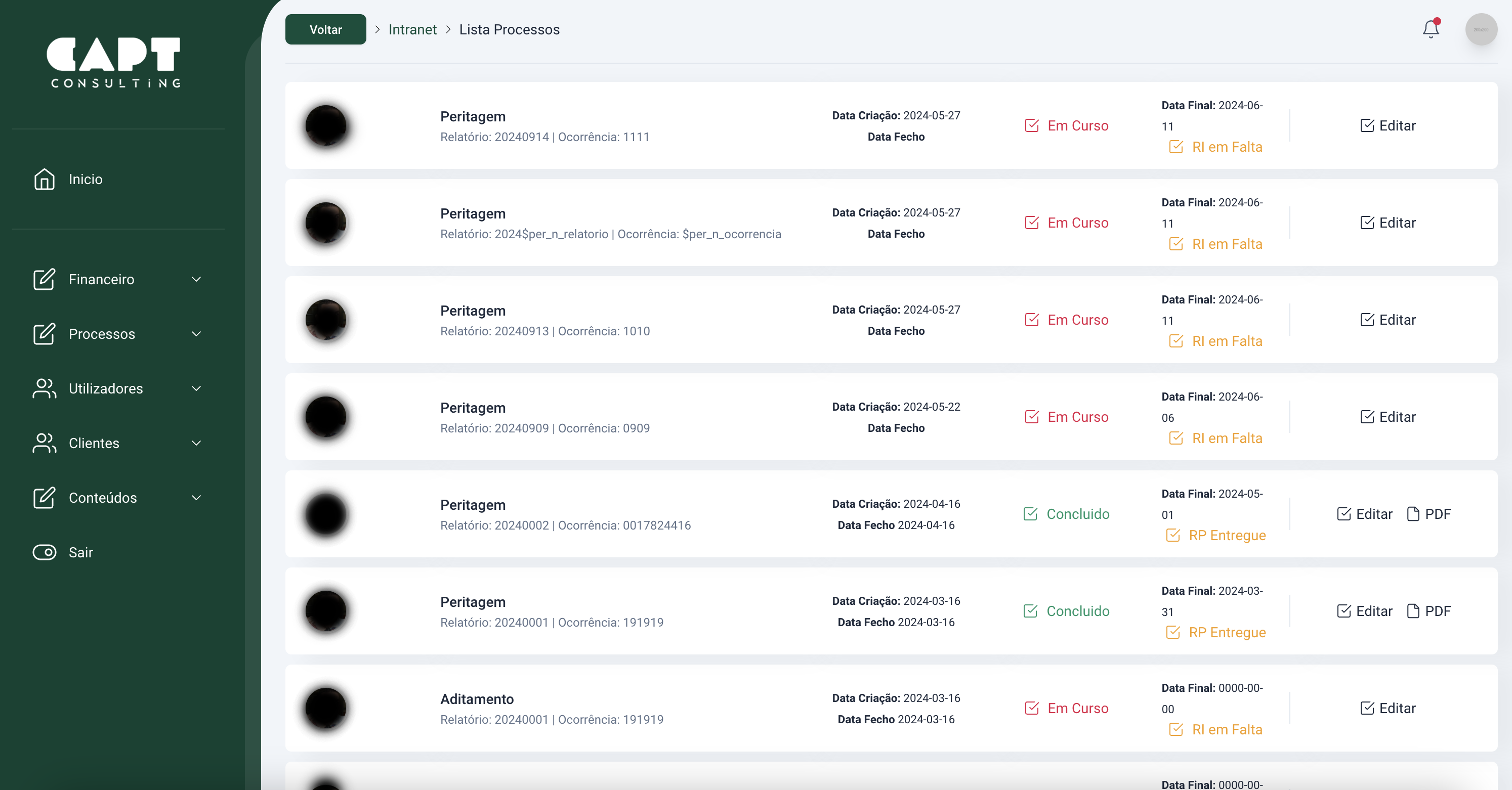
Task: Edit the process with $per_n_relatorio placeholder
Action: (x=1388, y=223)
